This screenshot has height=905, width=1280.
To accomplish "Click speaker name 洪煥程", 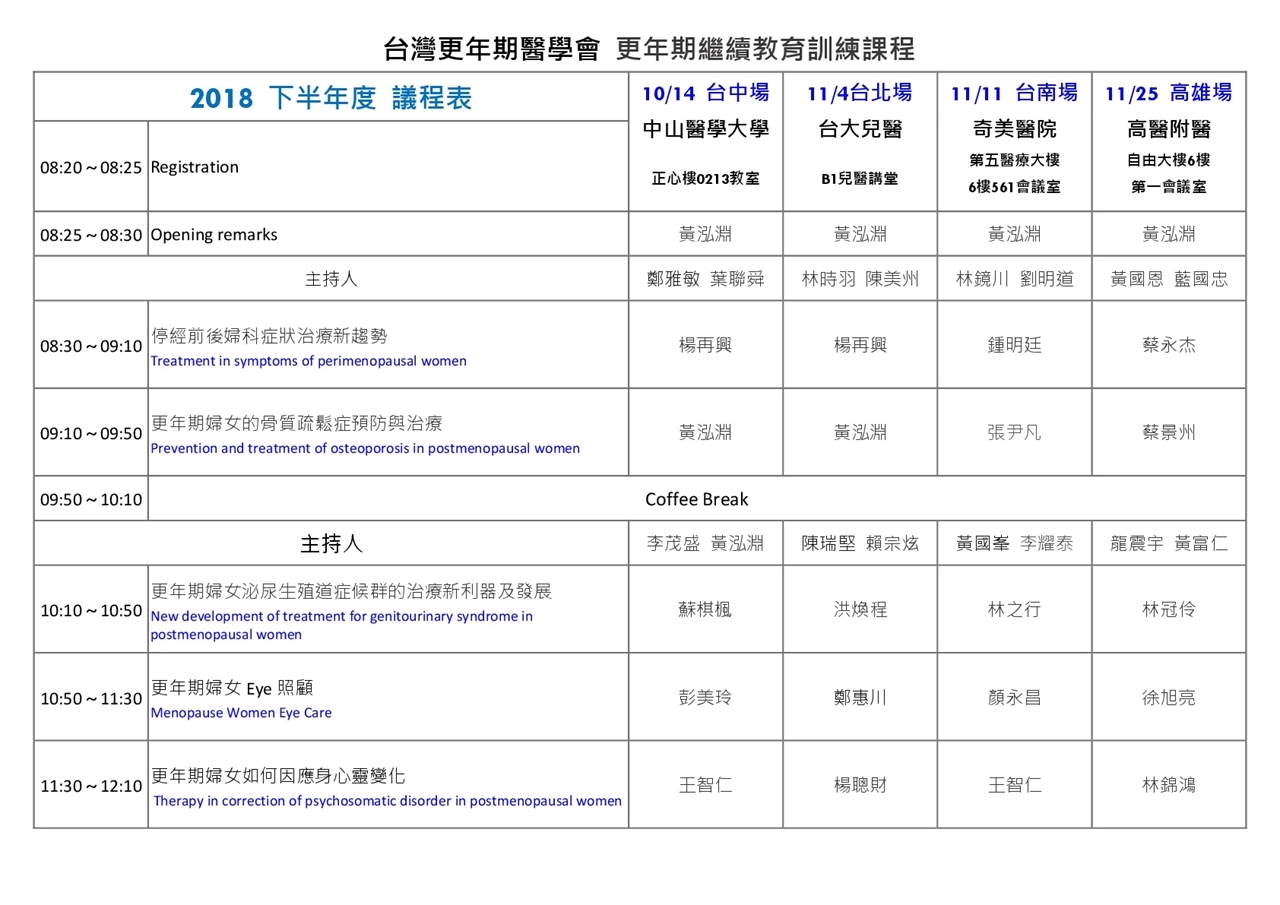I will coord(860,609).
